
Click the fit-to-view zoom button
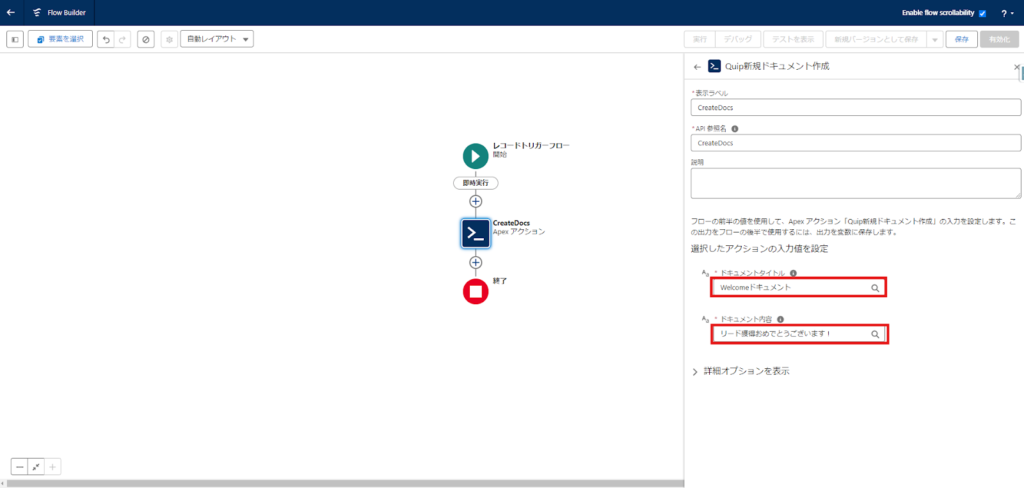[x=36, y=466]
